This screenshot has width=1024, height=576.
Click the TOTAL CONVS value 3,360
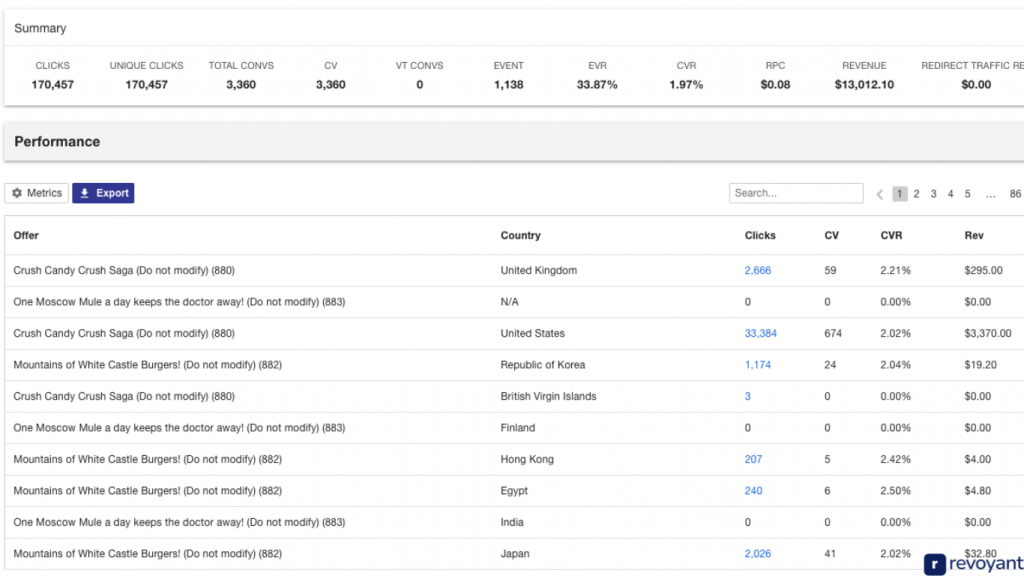coord(241,85)
